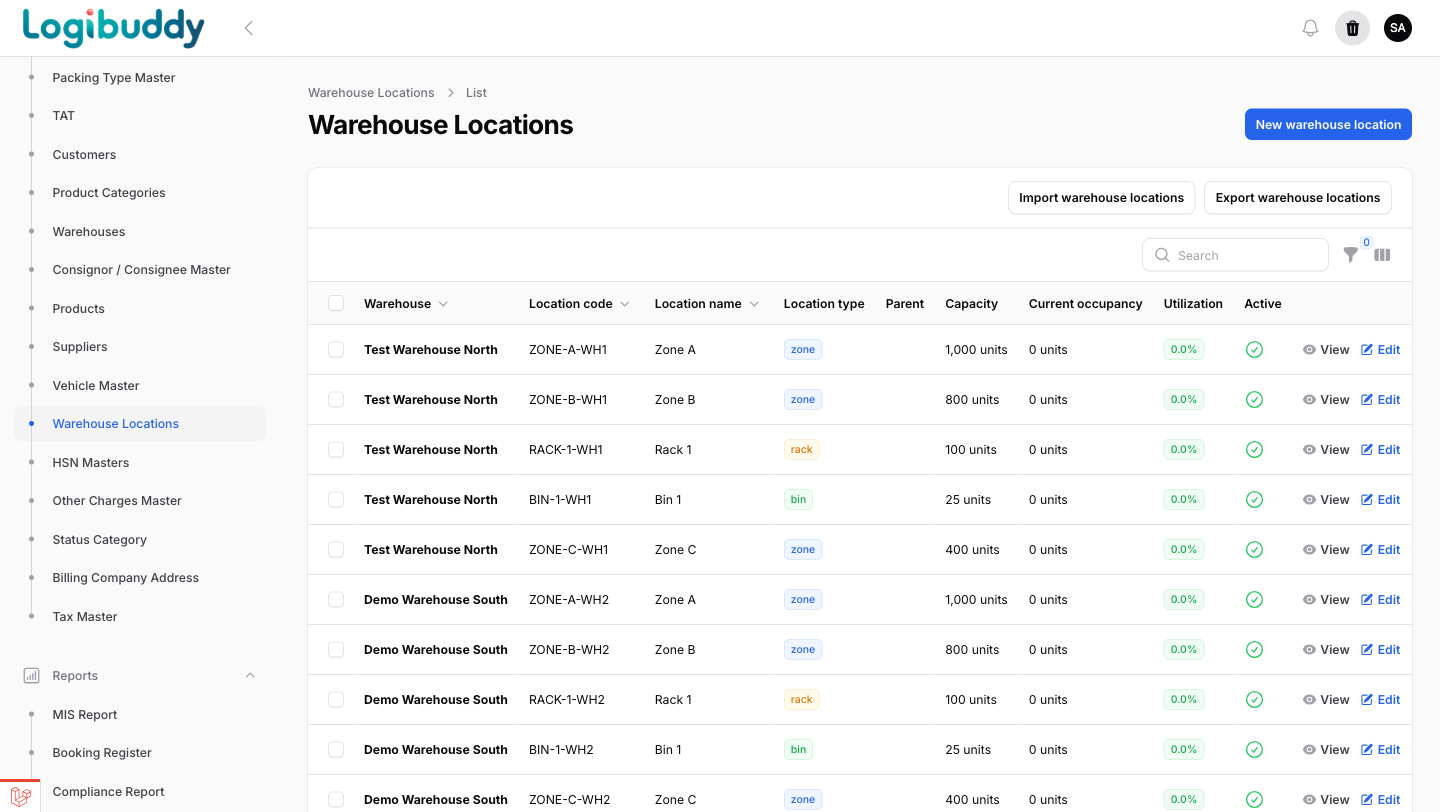Toggle the select-all checkbox in table header
Screen dimensions: 1440x812
pyautogui.click(x=336, y=303)
